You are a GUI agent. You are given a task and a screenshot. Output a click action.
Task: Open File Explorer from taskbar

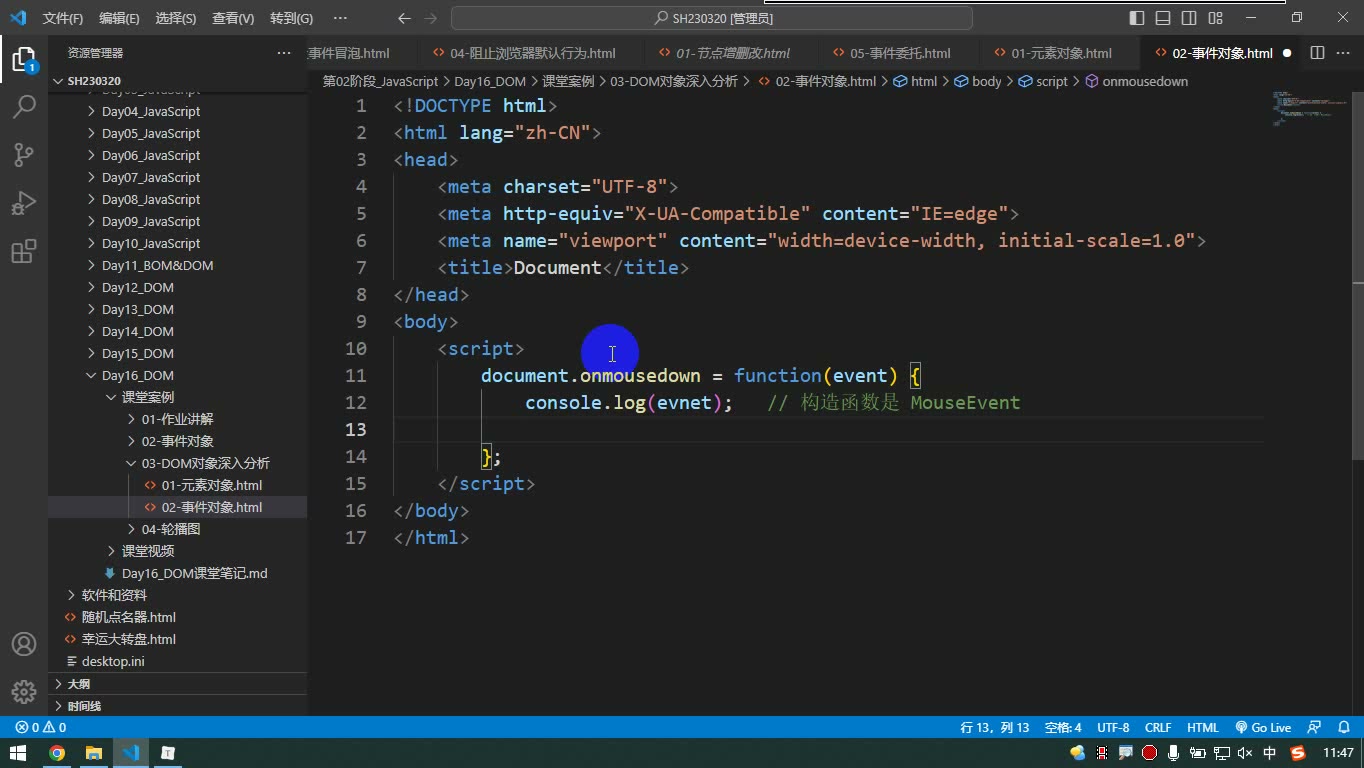click(94, 753)
